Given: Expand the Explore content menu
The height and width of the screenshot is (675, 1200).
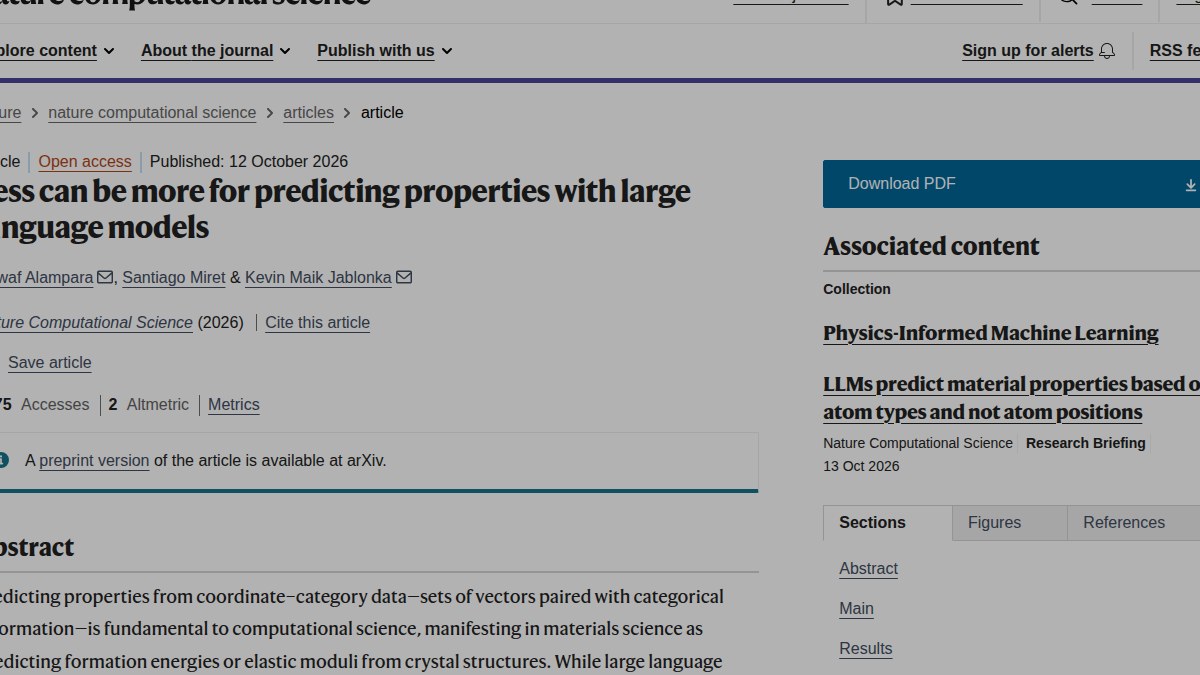Looking at the screenshot, I should pos(57,50).
